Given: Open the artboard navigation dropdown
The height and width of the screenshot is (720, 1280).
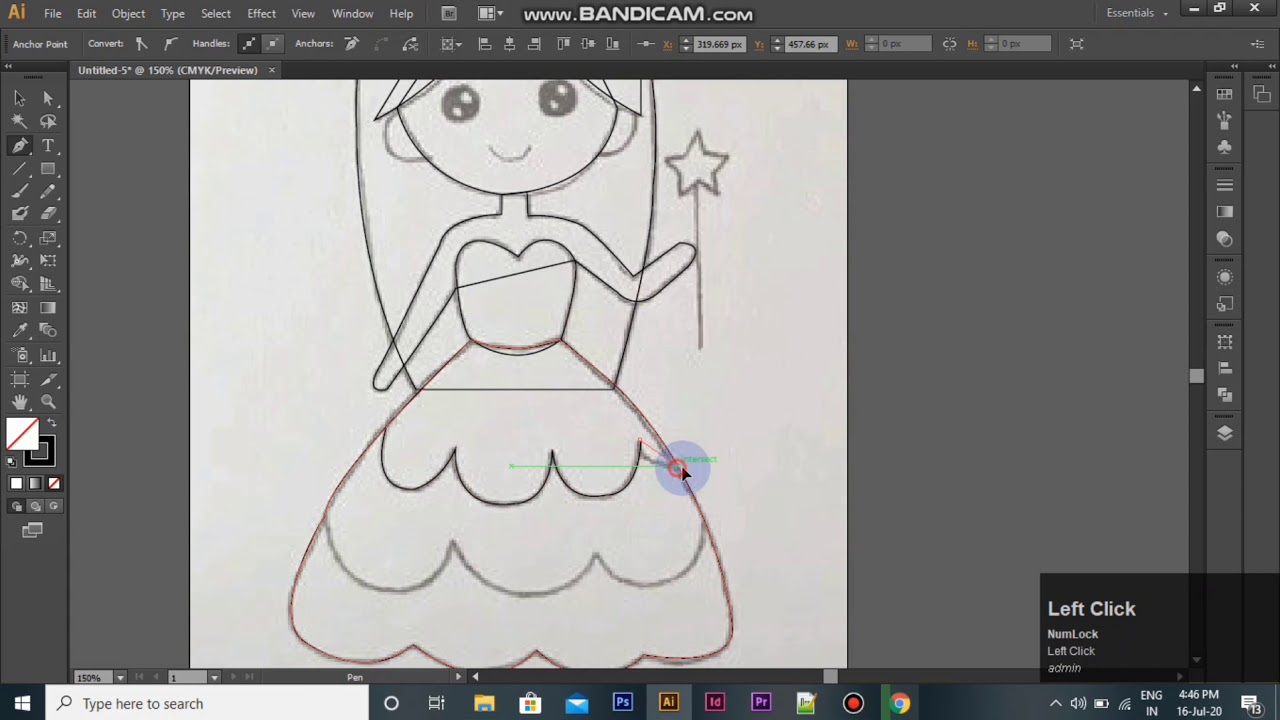Looking at the screenshot, I should (x=214, y=677).
